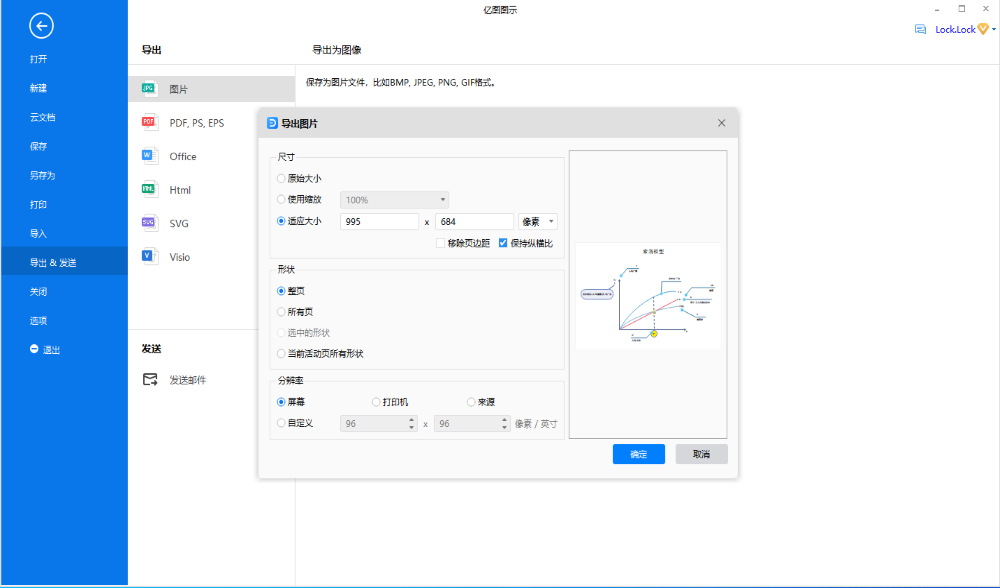The width and height of the screenshot is (1000, 588).
Task: Select 原始大小 size option
Action: coord(281,179)
